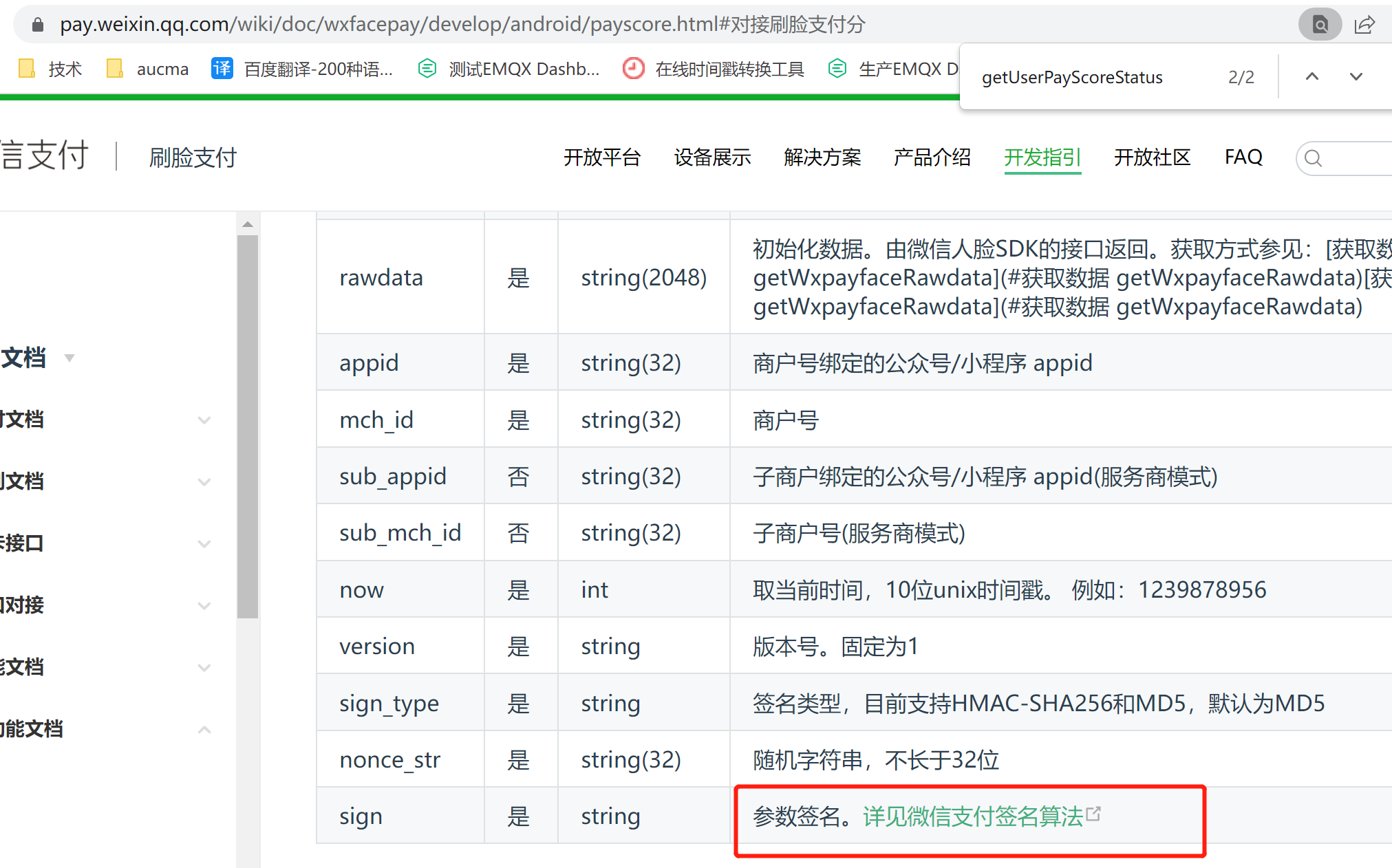Viewport: 1392px width, 868px height.
Task: Click the site lock icon in address bar
Action: [x=38, y=25]
